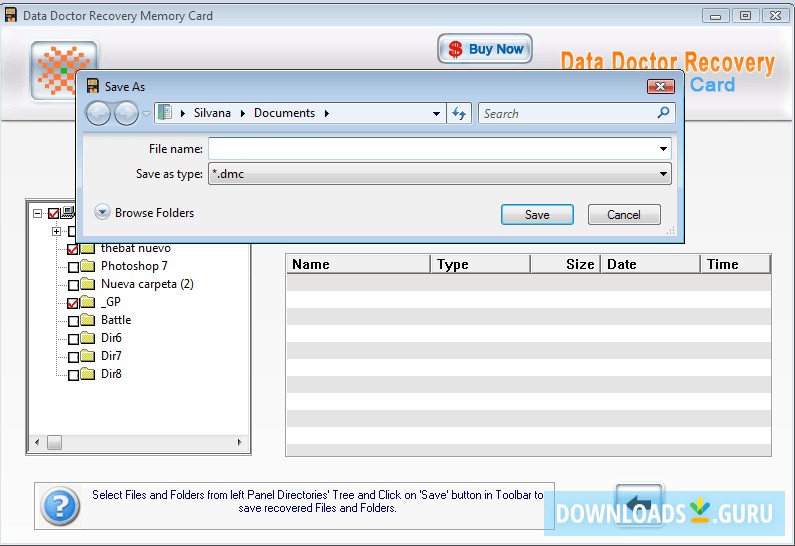Viewport: 795px width, 546px height.
Task: Select the thebat nuevo tree item
Action: click(135, 248)
